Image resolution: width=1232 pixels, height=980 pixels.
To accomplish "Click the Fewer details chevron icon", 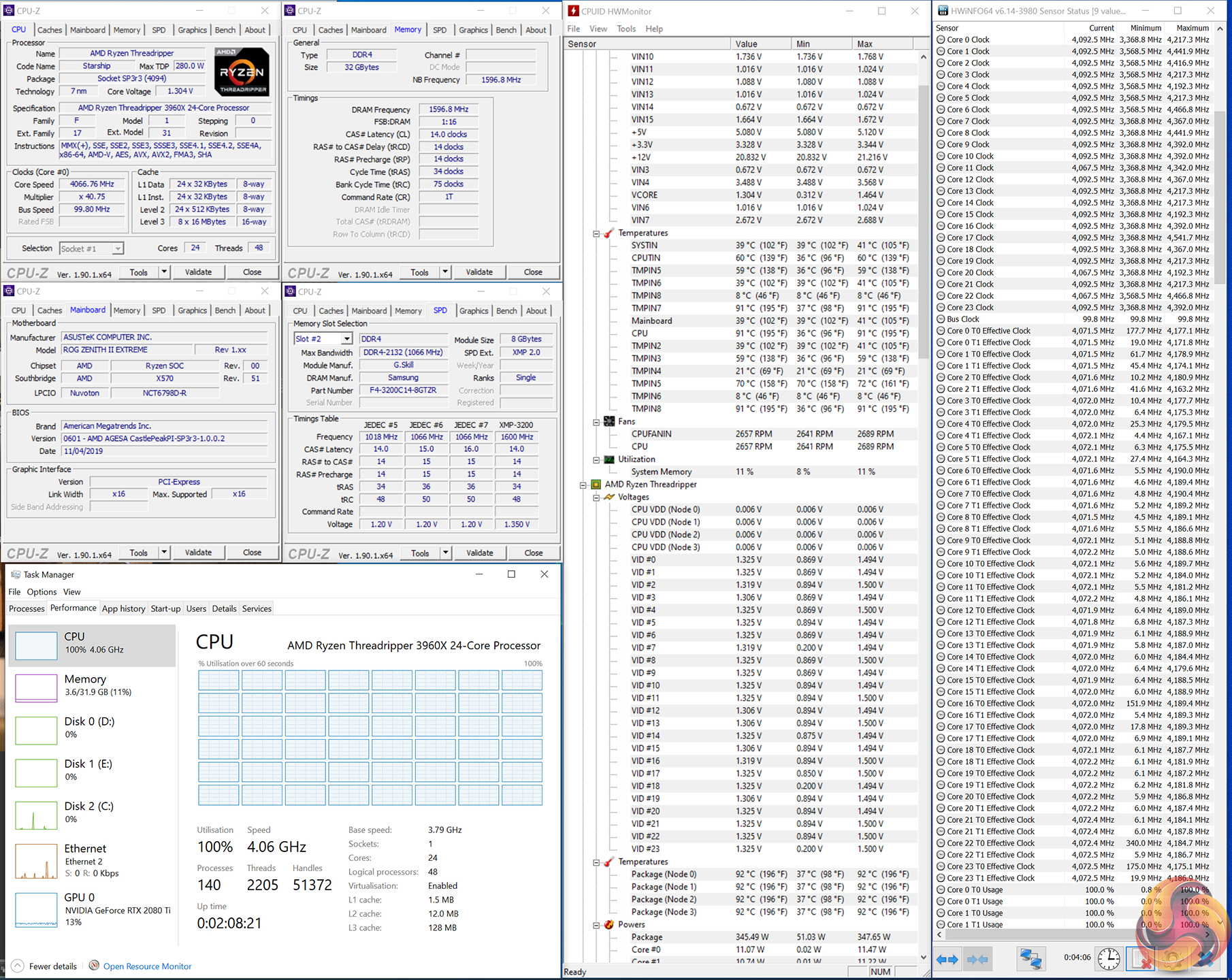I will click(x=18, y=966).
